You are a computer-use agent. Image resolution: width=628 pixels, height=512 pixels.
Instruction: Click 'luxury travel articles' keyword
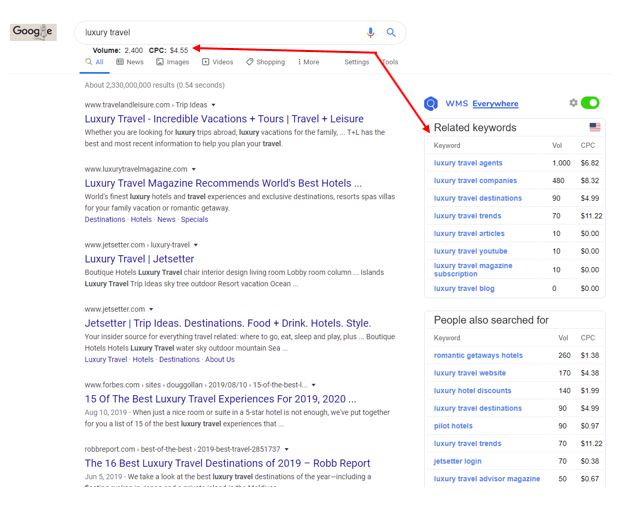pos(469,234)
